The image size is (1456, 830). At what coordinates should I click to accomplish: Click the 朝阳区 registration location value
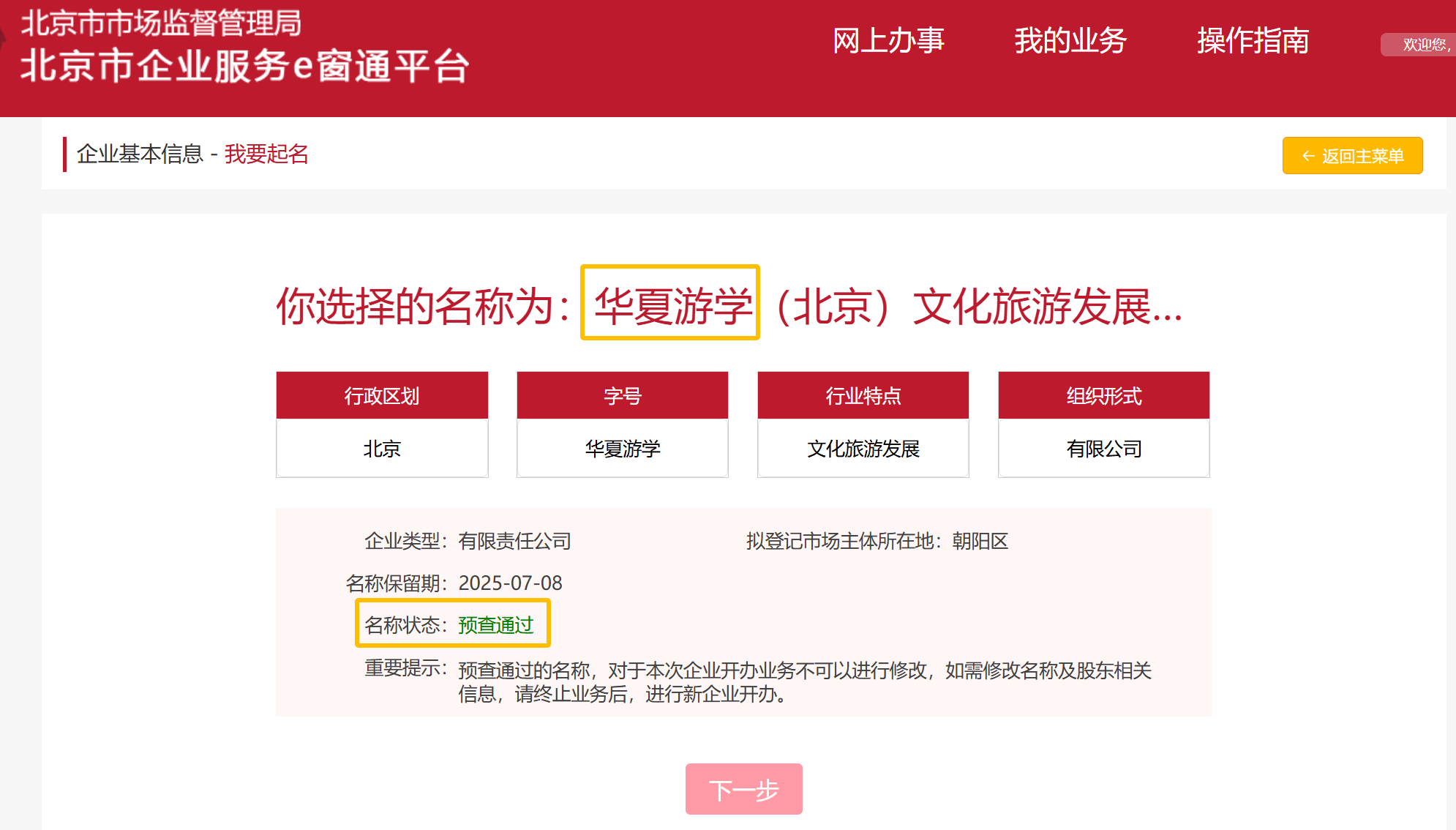(980, 541)
